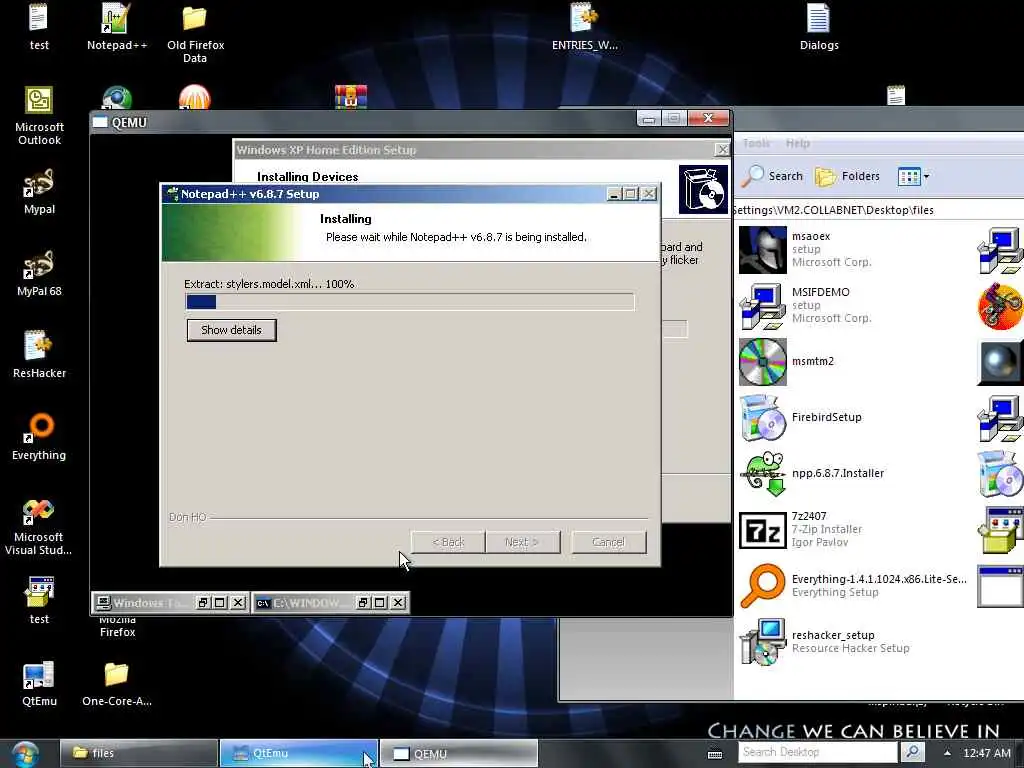1024x768 pixels.
Task: Toggle Folders pane in Explorer toolbar
Action: (x=847, y=176)
